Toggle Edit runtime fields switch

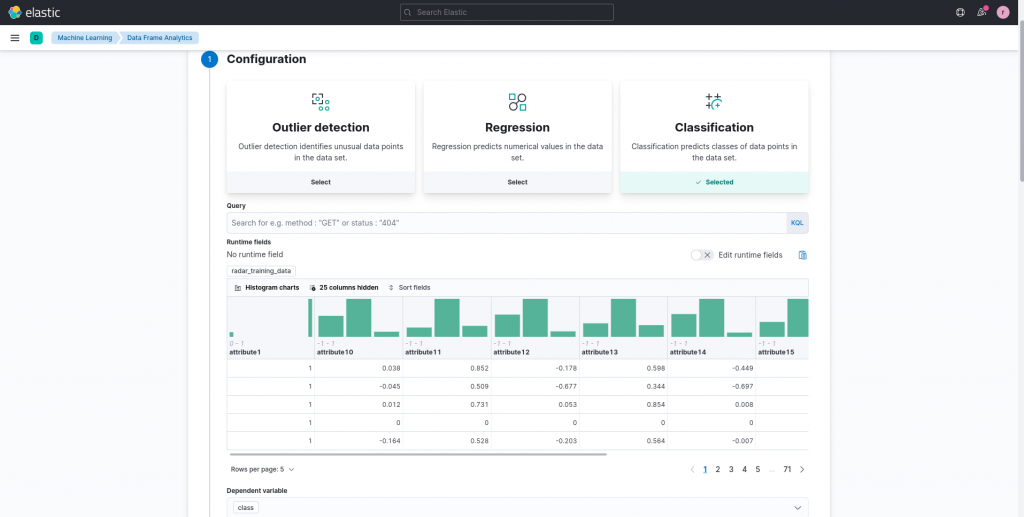(x=702, y=255)
